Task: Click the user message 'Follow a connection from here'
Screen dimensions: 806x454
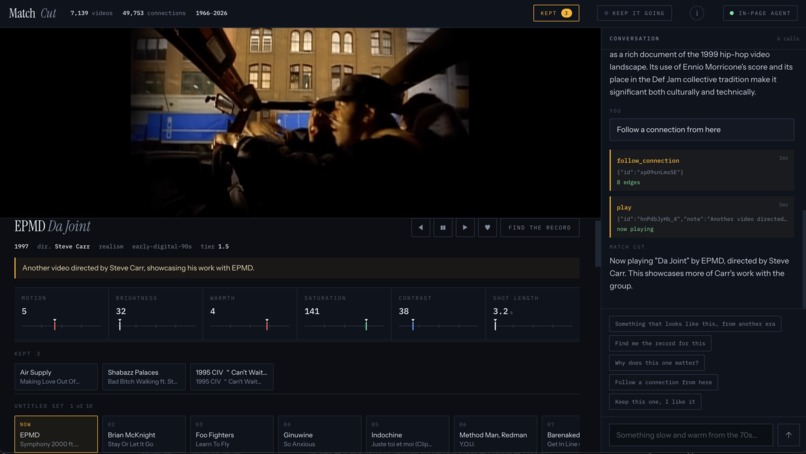Action: click(702, 130)
